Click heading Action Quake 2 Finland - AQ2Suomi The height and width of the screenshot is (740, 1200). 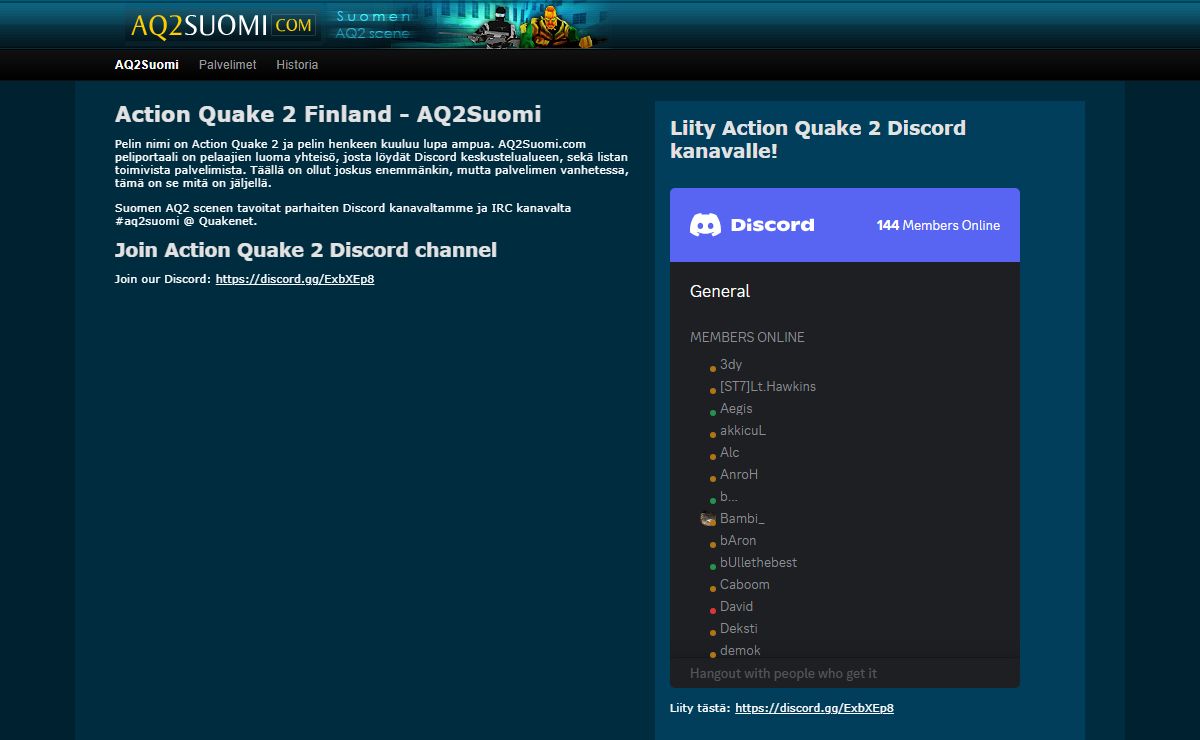(328, 114)
